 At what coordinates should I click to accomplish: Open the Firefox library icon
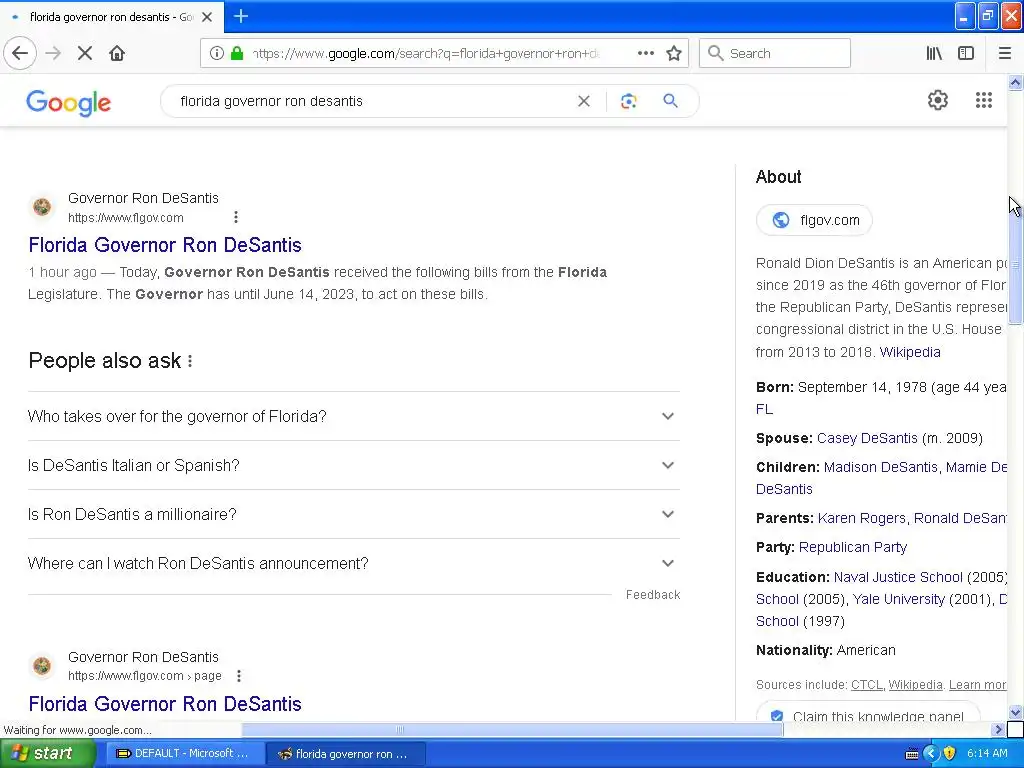pos(934,54)
